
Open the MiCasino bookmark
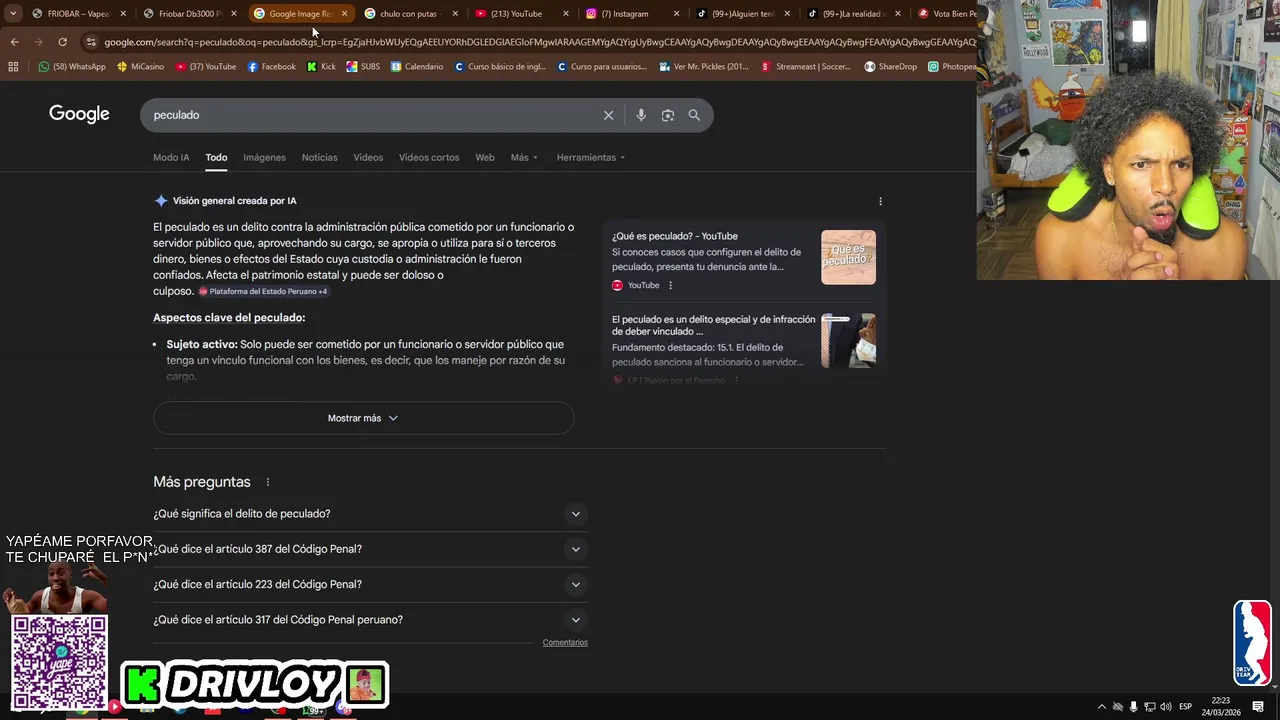[140, 67]
